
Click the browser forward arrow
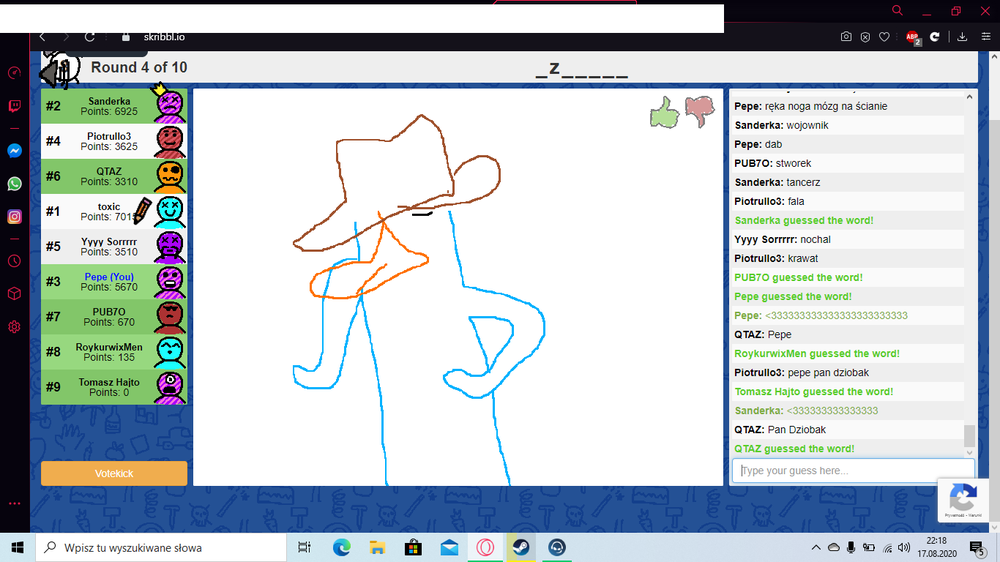click(x=66, y=37)
